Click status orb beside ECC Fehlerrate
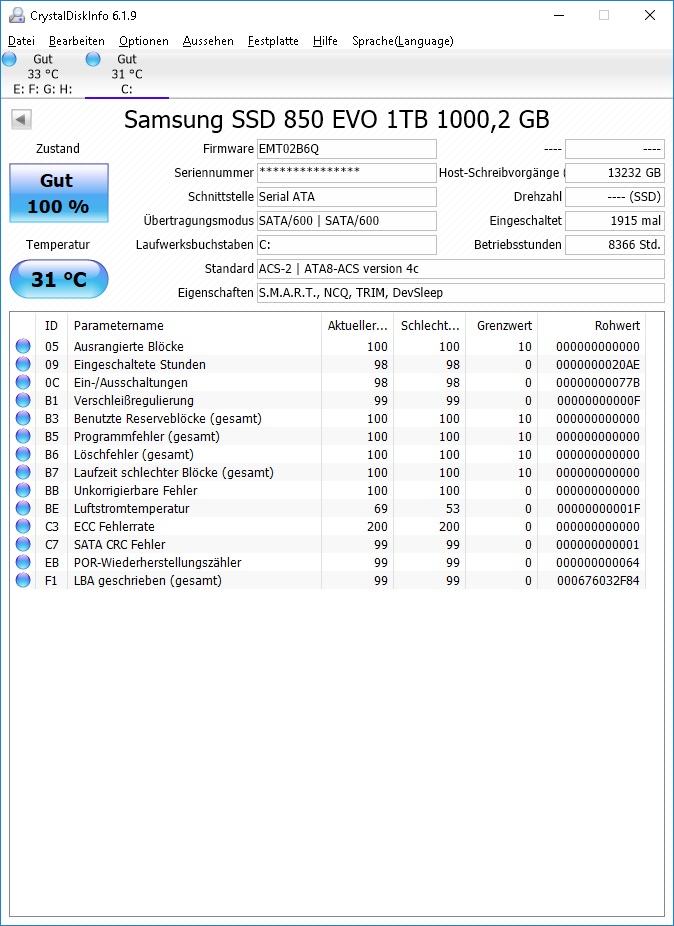The height and width of the screenshot is (926, 674). 23,527
